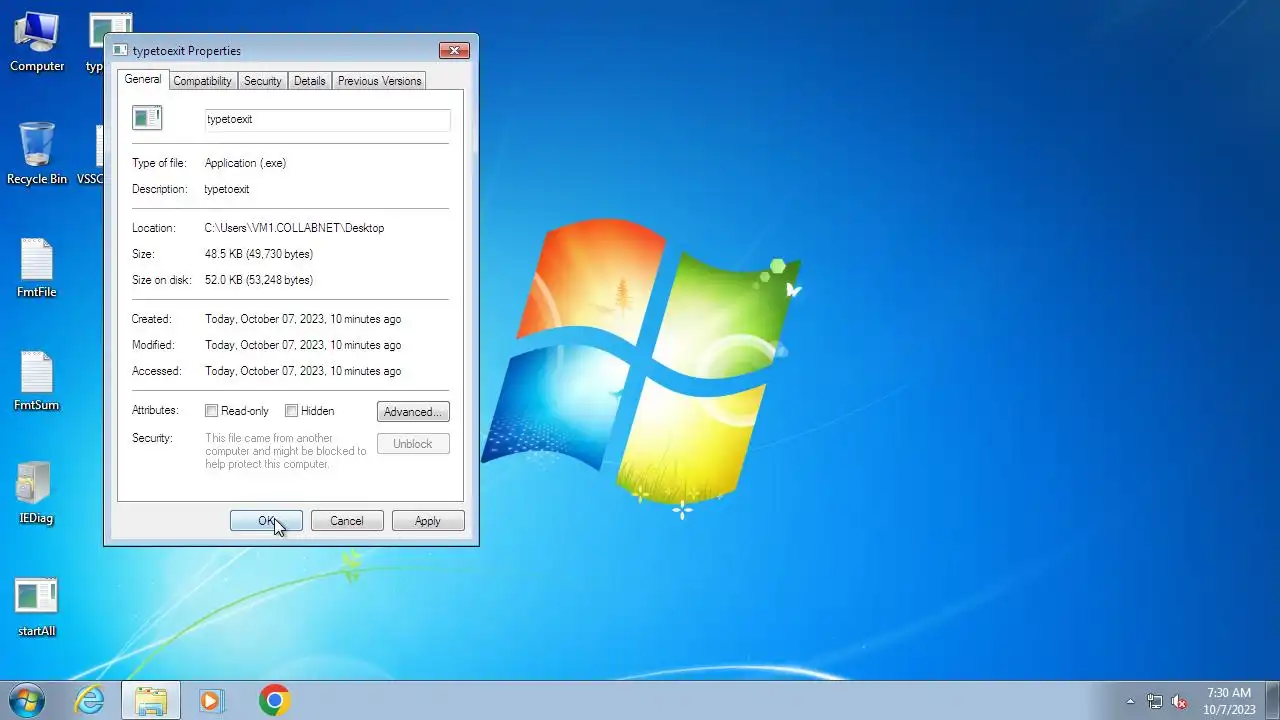Click the Advanced... button
The height and width of the screenshot is (720, 1280).
pyautogui.click(x=413, y=412)
